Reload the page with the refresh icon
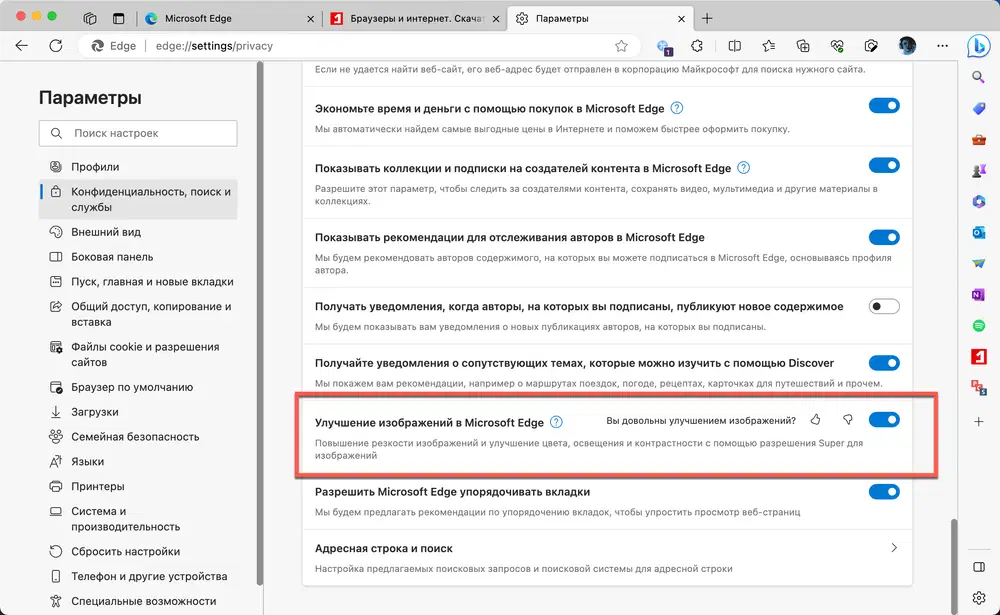The height and width of the screenshot is (615, 1000). pyautogui.click(x=55, y=45)
